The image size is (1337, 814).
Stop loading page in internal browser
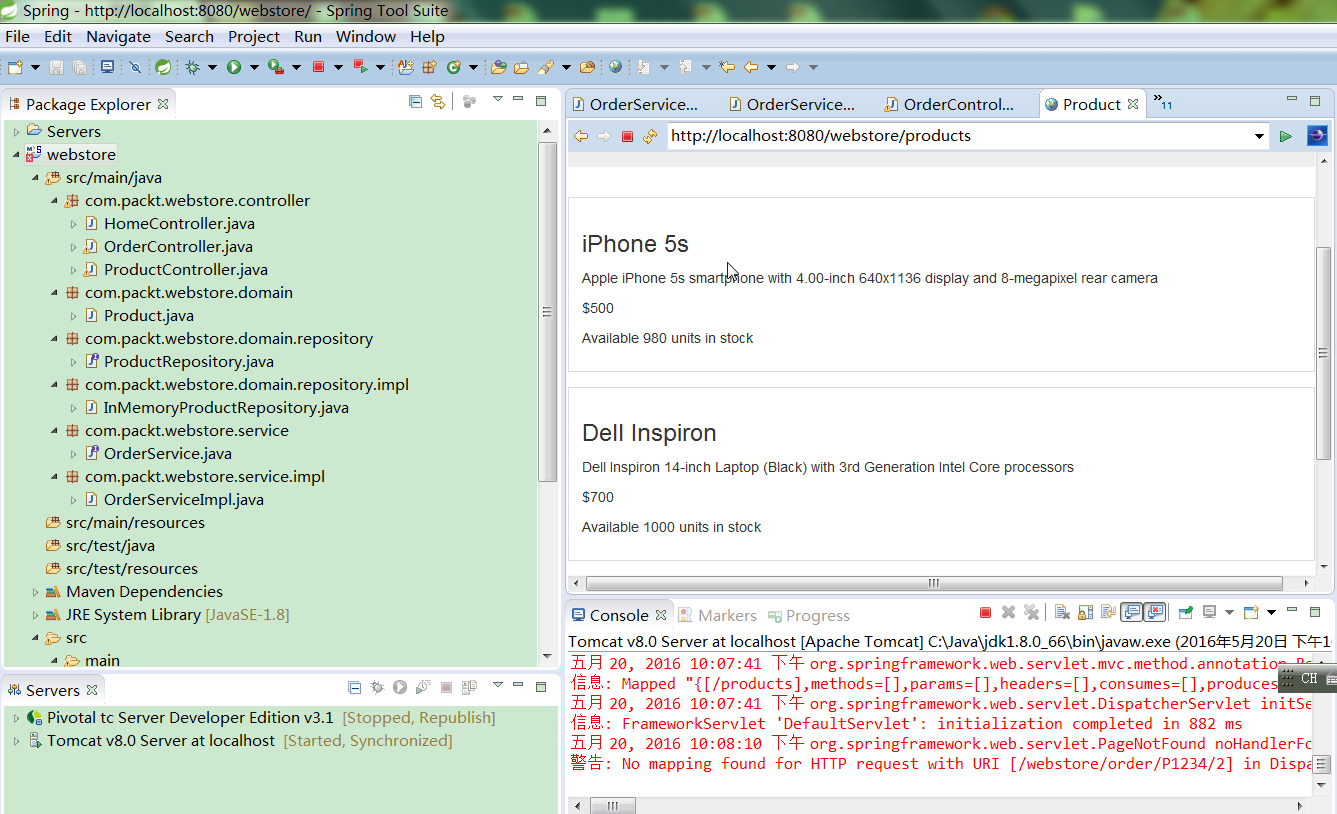628,136
